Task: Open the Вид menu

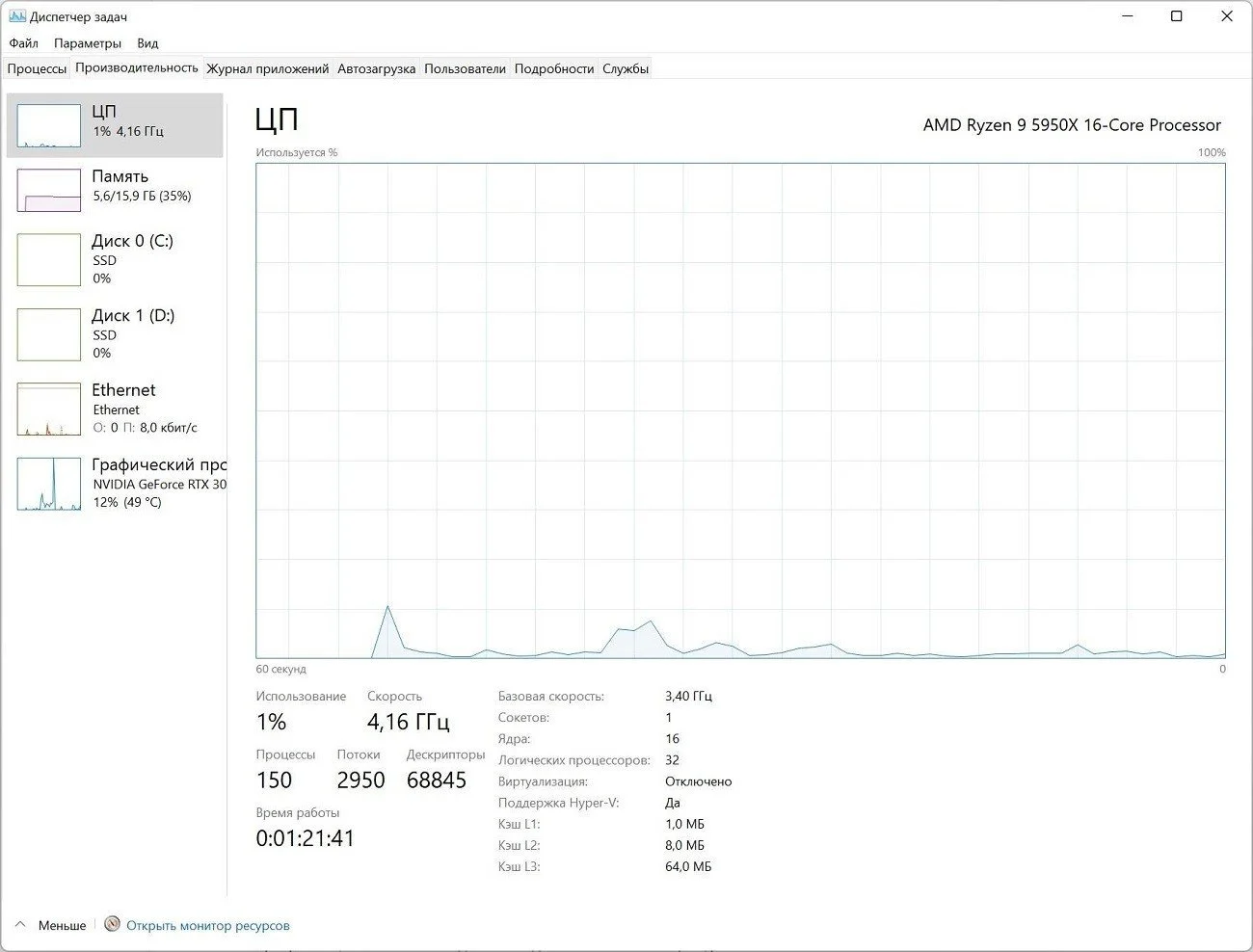Action: coord(147,43)
